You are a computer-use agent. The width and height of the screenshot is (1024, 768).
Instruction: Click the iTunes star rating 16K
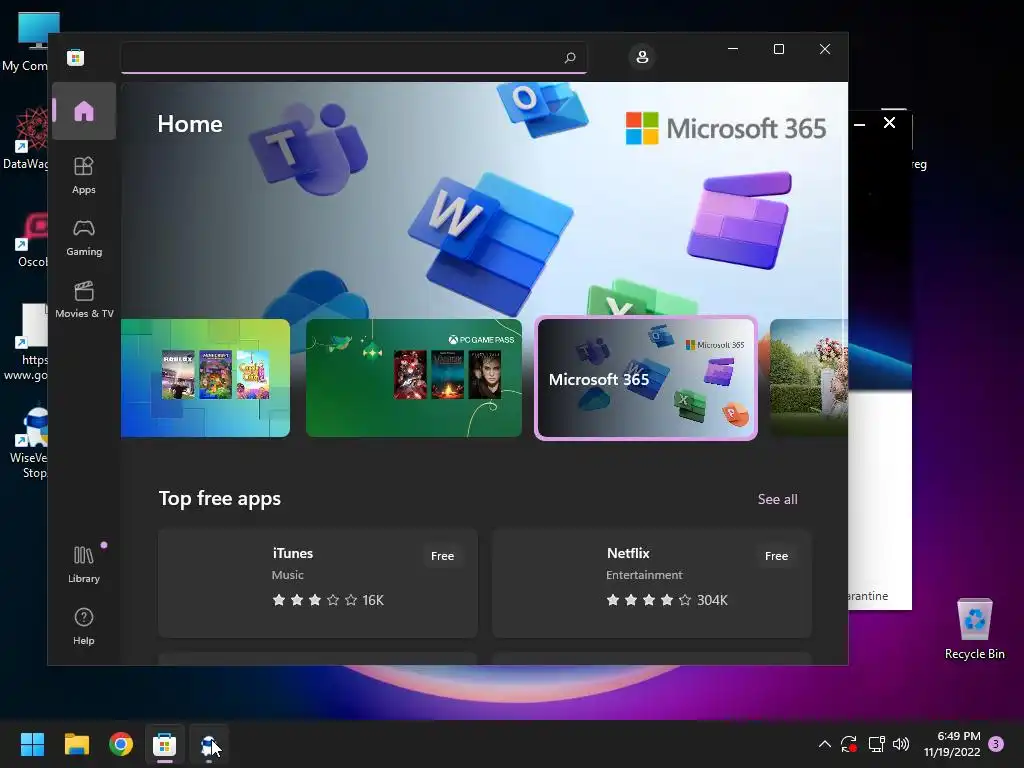coord(328,600)
